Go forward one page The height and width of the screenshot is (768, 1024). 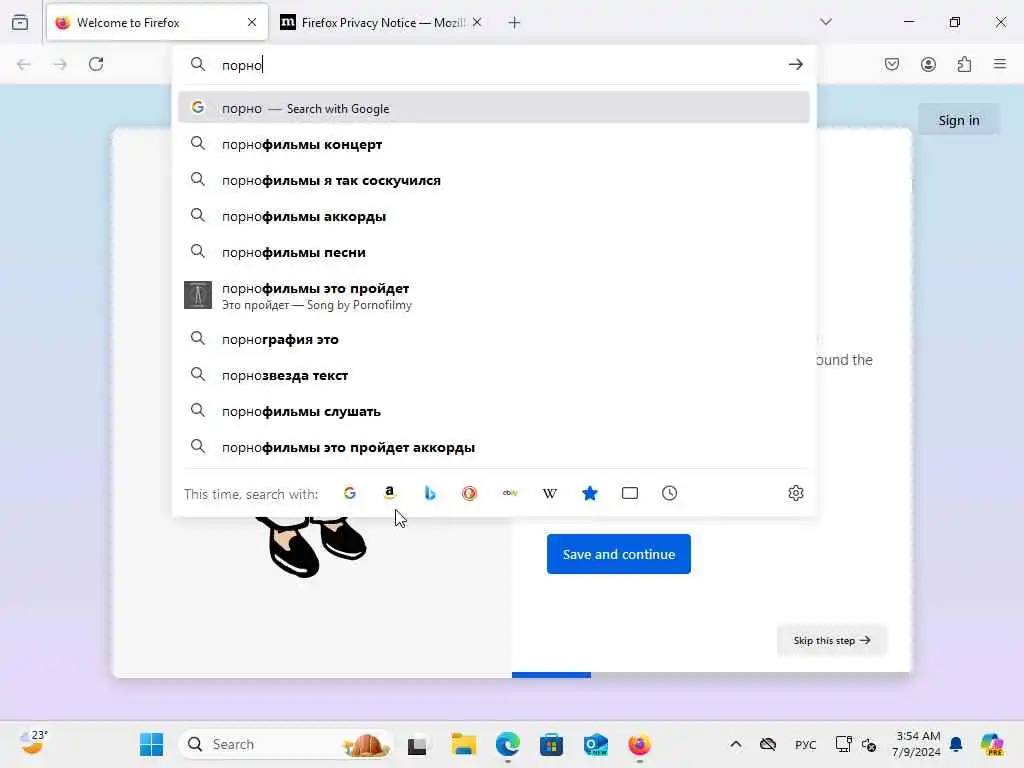click(60, 64)
